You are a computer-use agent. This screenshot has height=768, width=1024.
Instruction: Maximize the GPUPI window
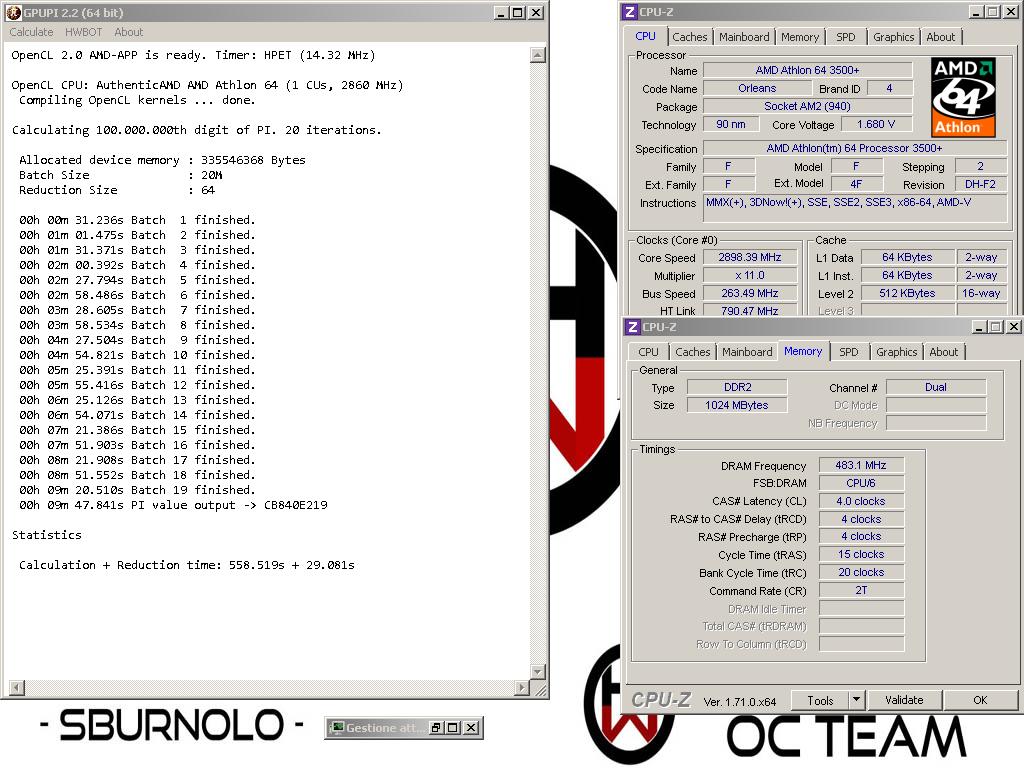[x=517, y=12]
